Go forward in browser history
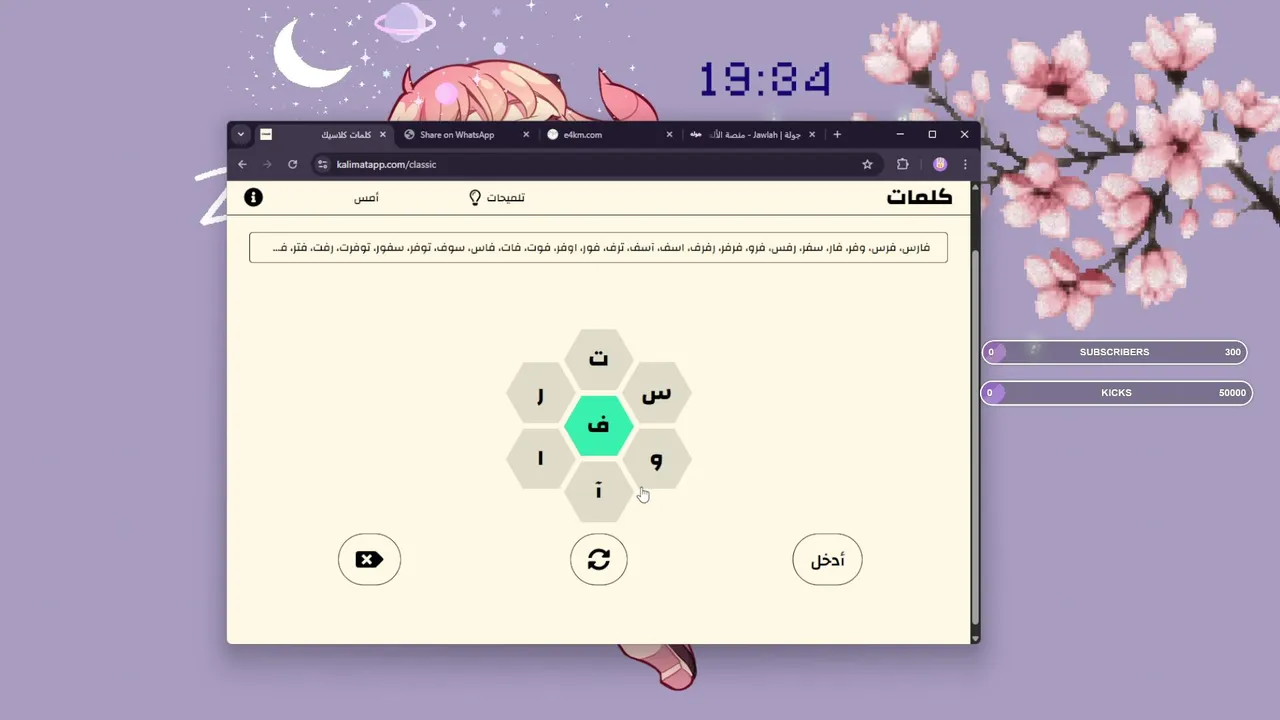 [x=267, y=164]
